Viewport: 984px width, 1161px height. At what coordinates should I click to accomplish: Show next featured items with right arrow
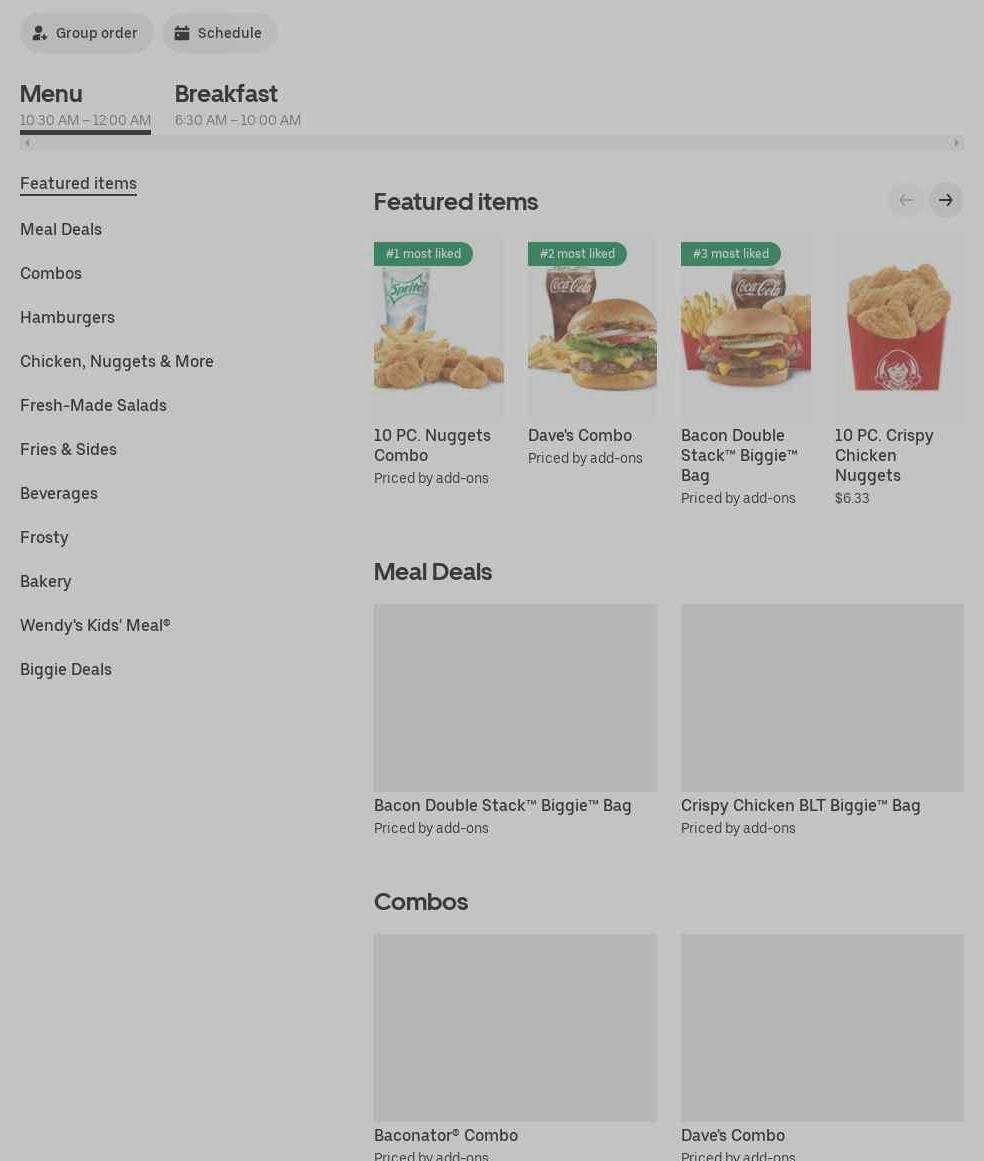[945, 201]
